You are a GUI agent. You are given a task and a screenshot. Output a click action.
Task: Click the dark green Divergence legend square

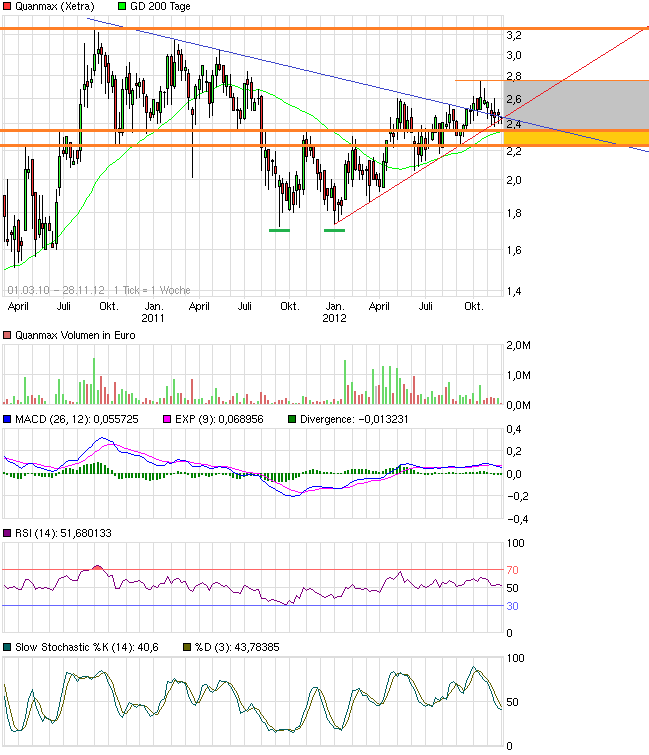[292, 420]
